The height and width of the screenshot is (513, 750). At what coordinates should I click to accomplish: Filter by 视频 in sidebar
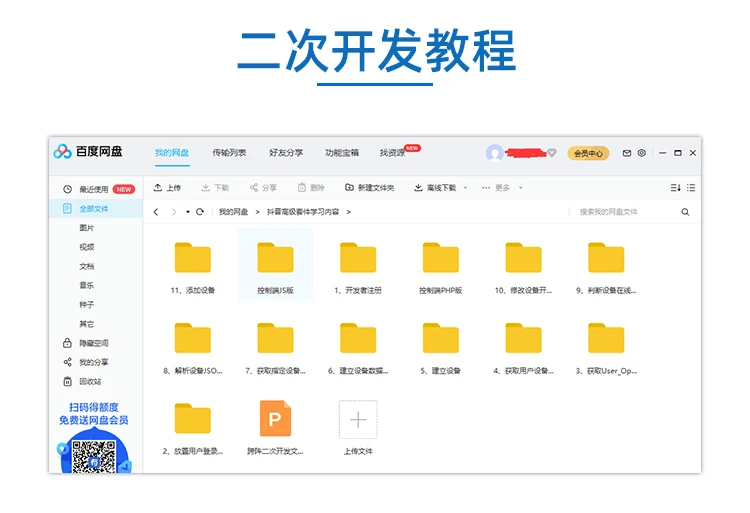(x=87, y=247)
